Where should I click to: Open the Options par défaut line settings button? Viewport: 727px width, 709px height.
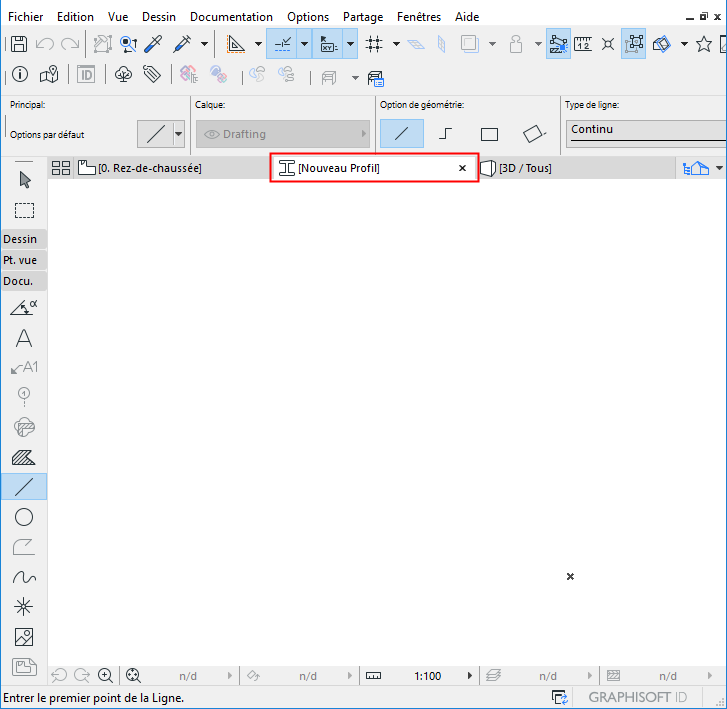(x=155, y=134)
